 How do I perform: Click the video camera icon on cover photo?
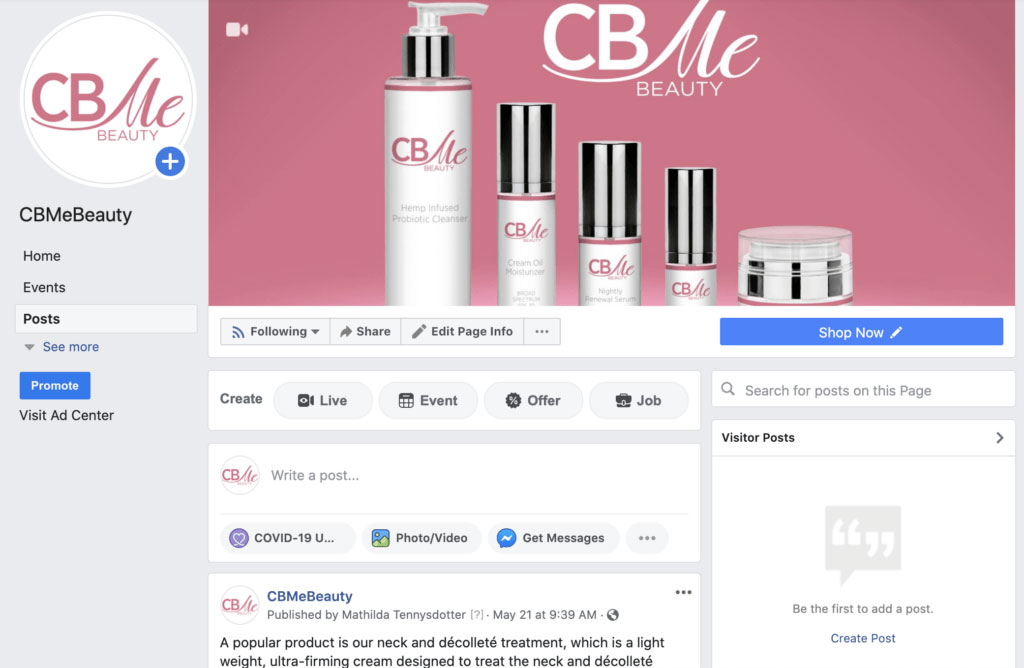(x=236, y=30)
